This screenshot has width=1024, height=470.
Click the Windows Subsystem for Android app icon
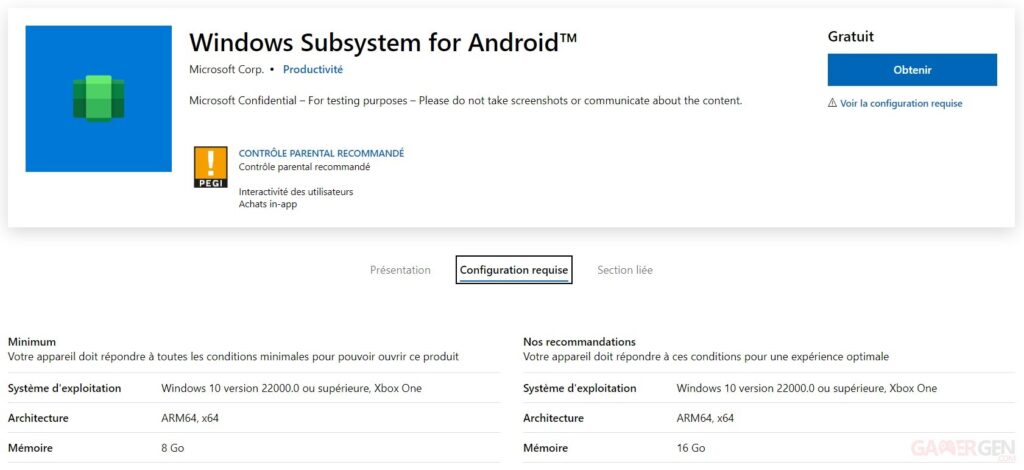click(x=99, y=99)
